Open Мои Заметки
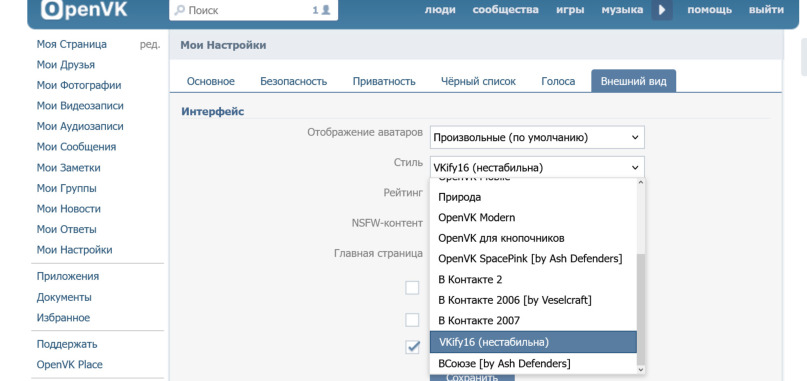This screenshot has width=807, height=381. [x=68, y=168]
